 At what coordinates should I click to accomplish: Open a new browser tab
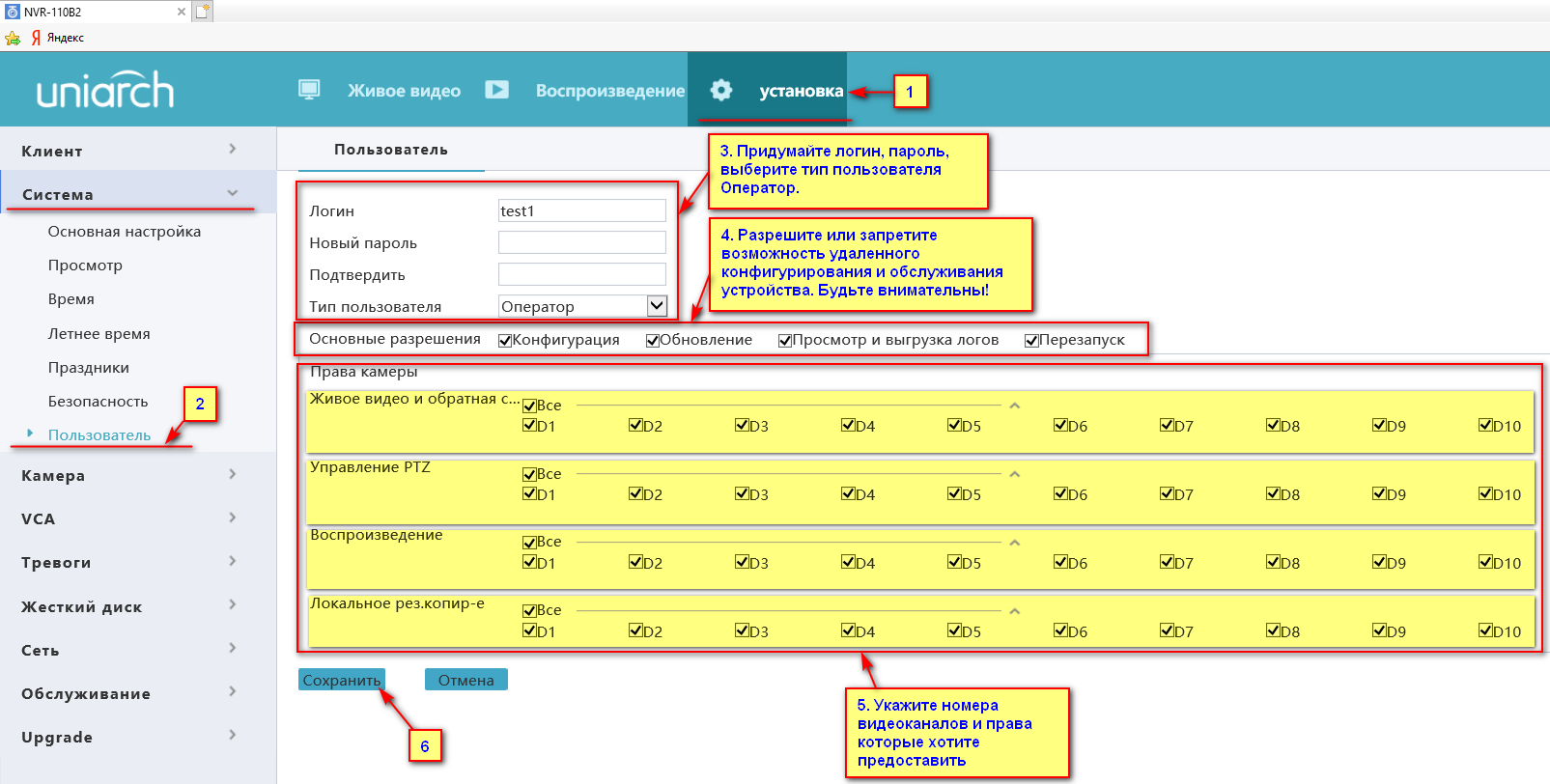202,12
